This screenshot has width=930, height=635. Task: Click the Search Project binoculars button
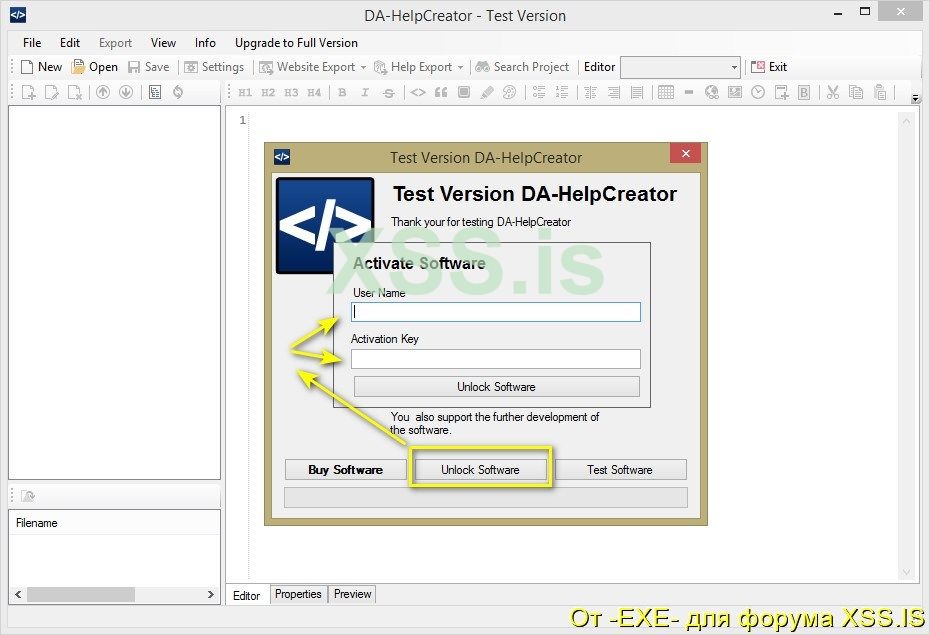pos(523,67)
